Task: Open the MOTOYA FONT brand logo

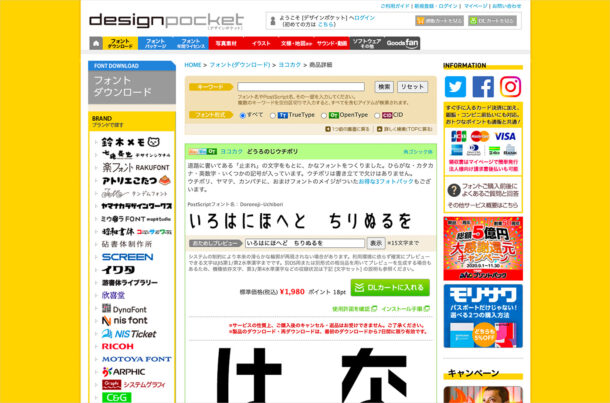Action: click(137, 359)
